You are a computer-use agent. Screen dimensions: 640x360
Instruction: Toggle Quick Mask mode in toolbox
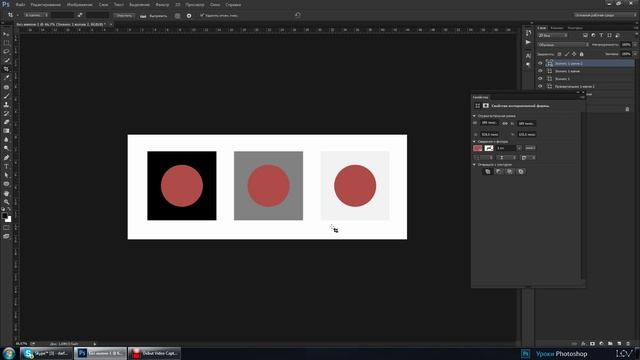pyautogui.click(x=6, y=228)
